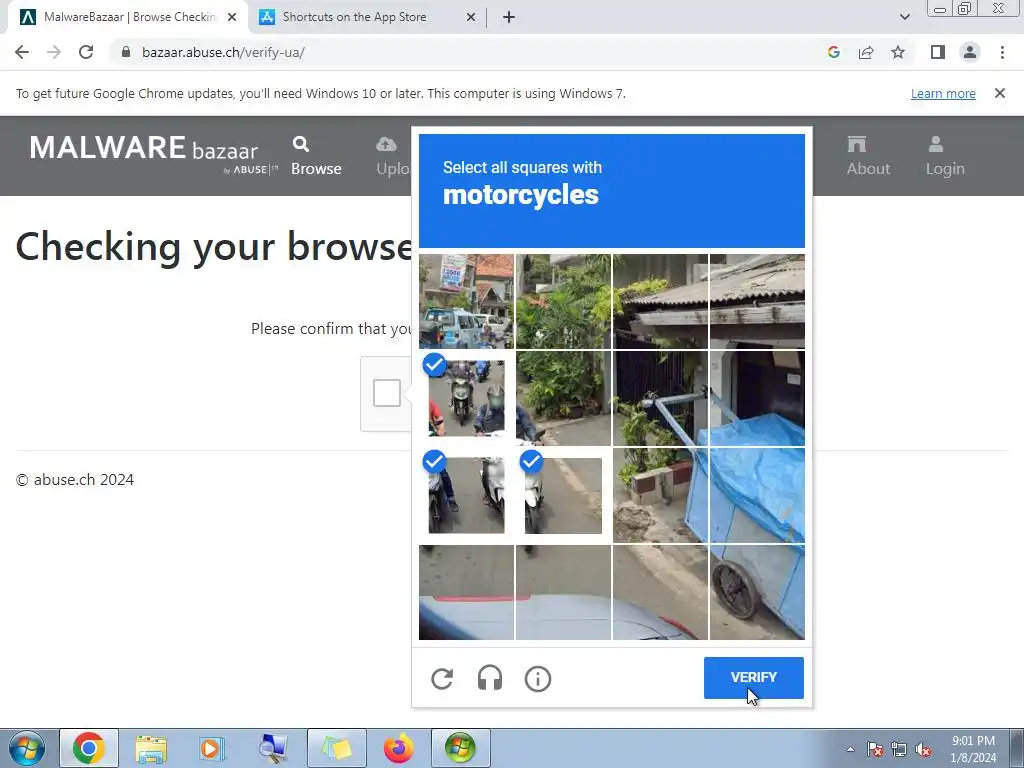The width and height of the screenshot is (1024, 768).
Task: Bookmark this page with star icon
Action: tap(898, 52)
